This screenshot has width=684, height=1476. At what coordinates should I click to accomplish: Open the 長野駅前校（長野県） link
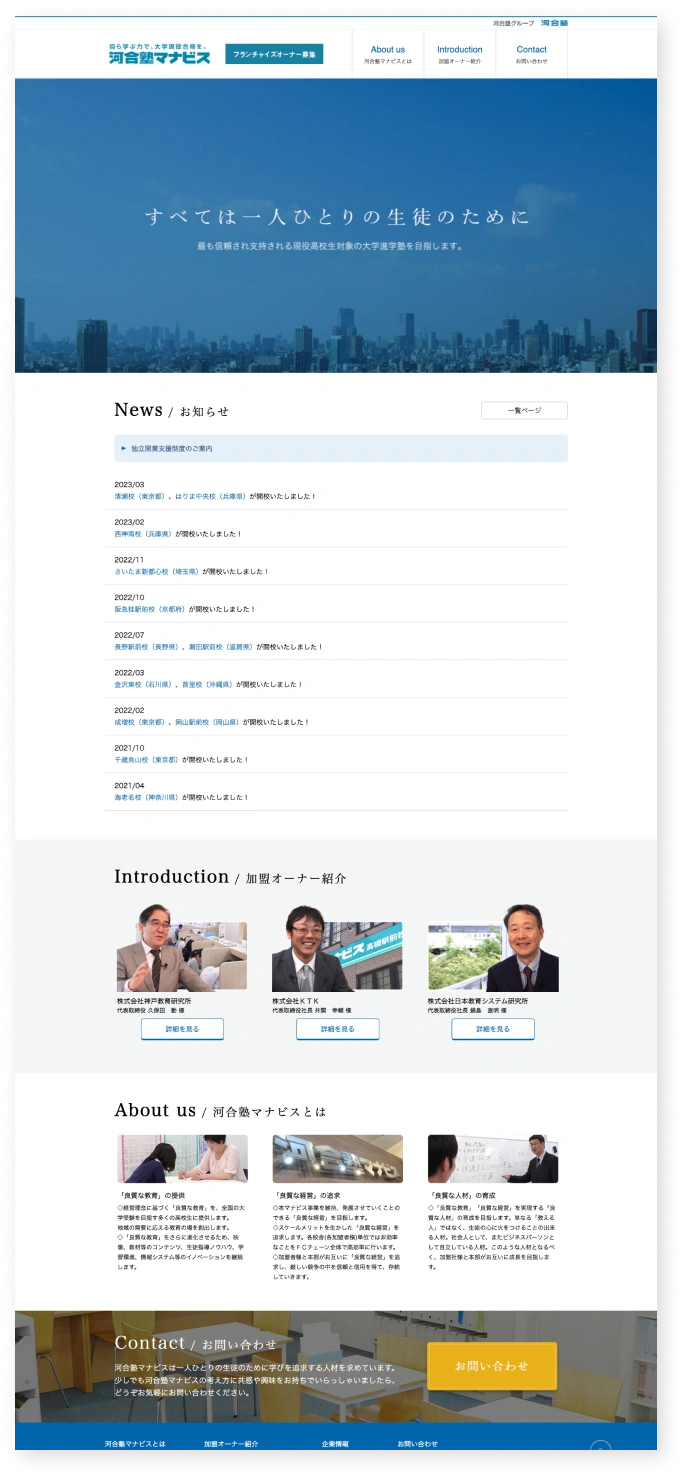[147, 647]
